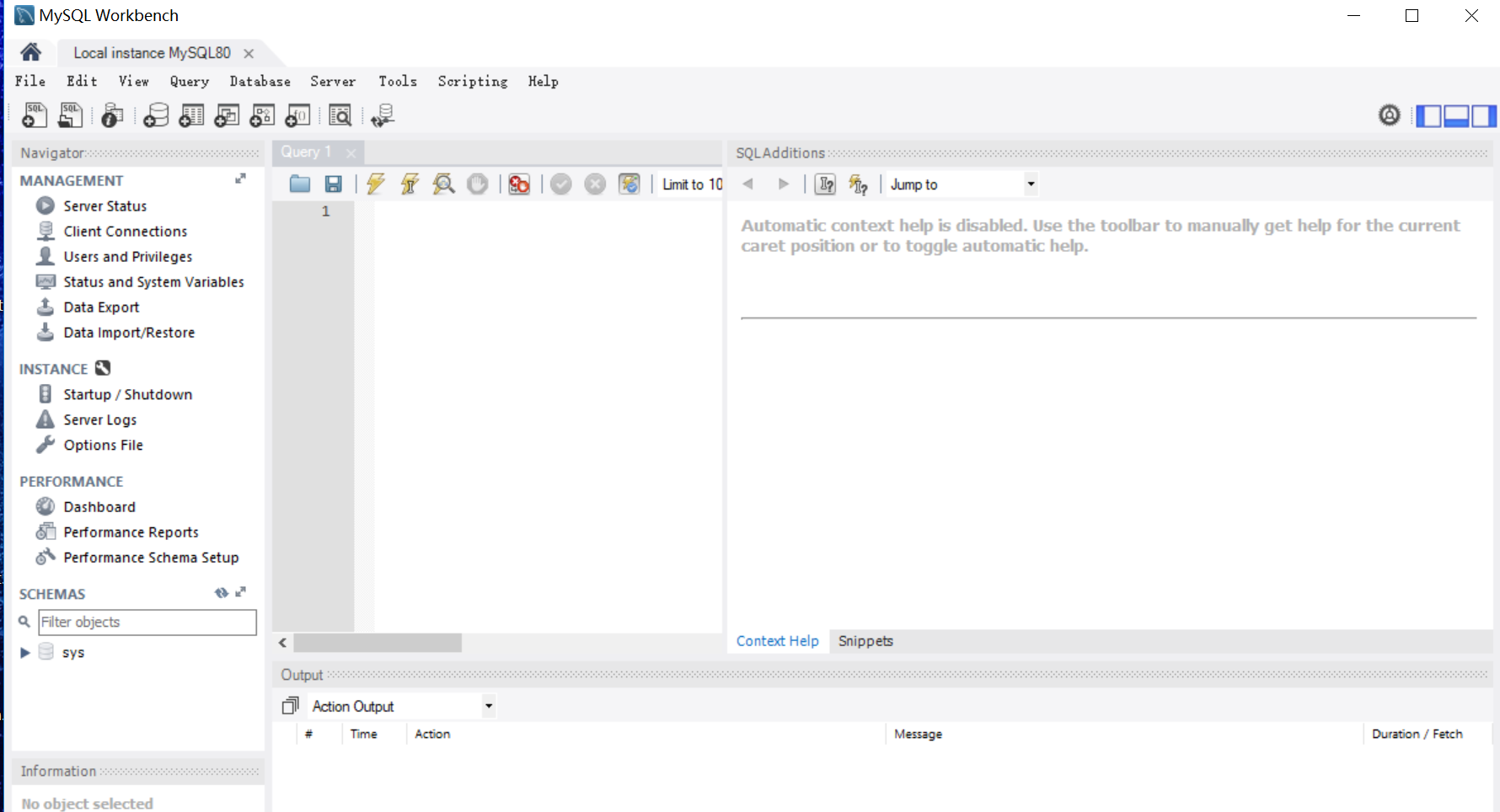Switch to the Context Help tab
Screen dimensions: 1500x812
pos(777,641)
